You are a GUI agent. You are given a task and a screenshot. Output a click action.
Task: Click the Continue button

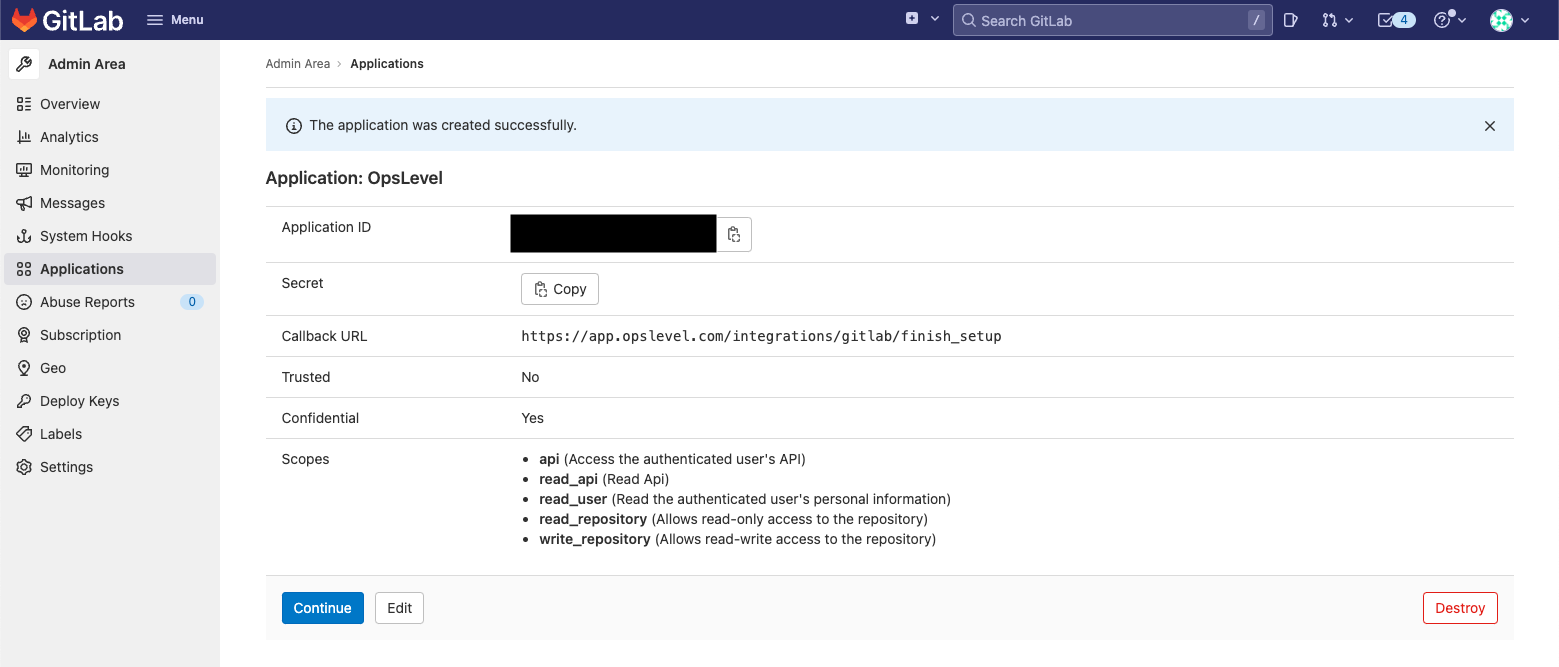323,608
